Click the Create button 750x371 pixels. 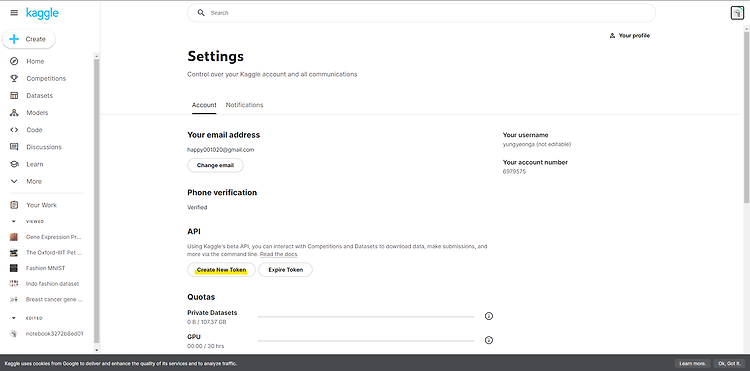(x=29, y=39)
